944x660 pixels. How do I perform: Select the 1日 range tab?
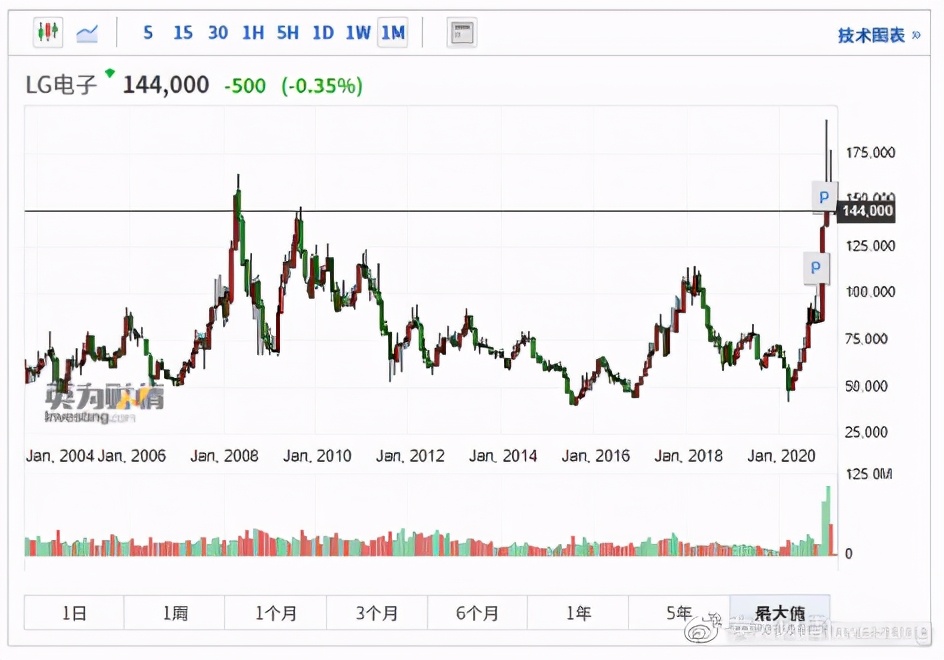click(74, 612)
